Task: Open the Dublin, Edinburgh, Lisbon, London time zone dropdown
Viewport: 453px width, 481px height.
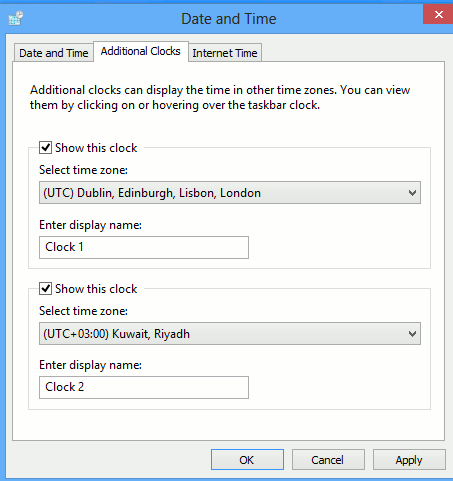Action: 230,193
